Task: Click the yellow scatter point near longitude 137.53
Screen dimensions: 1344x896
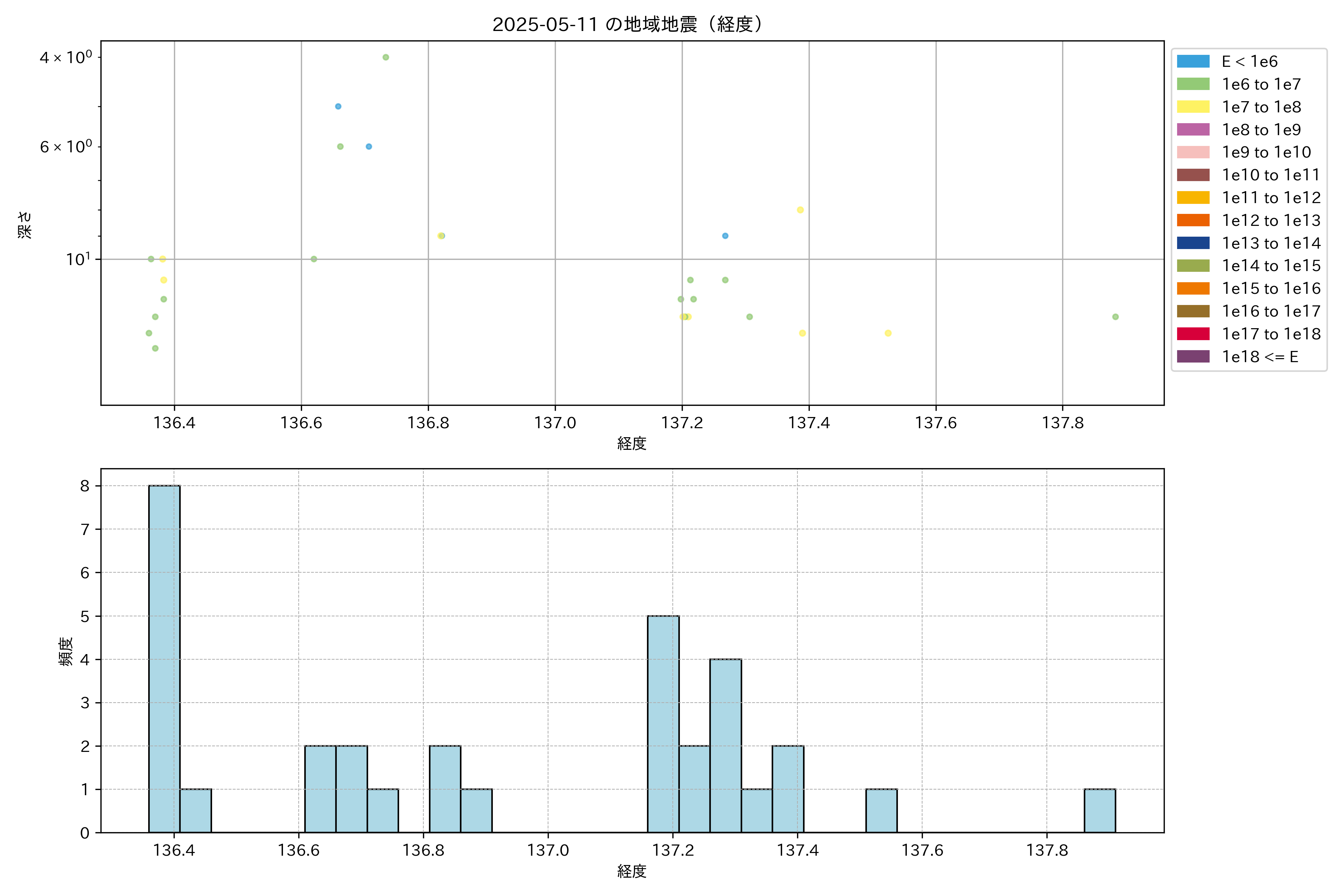Action: click(888, 333)
